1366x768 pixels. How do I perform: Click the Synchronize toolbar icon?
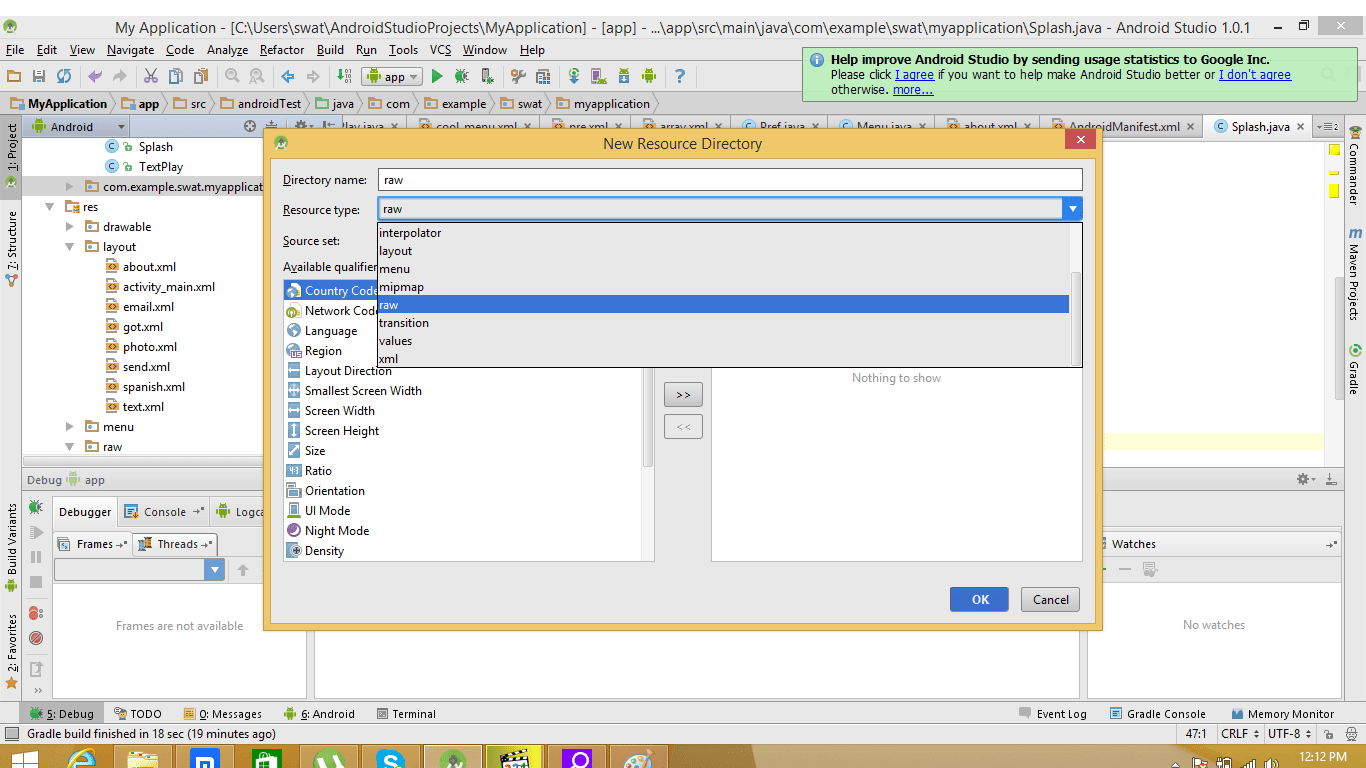point(64,76)
